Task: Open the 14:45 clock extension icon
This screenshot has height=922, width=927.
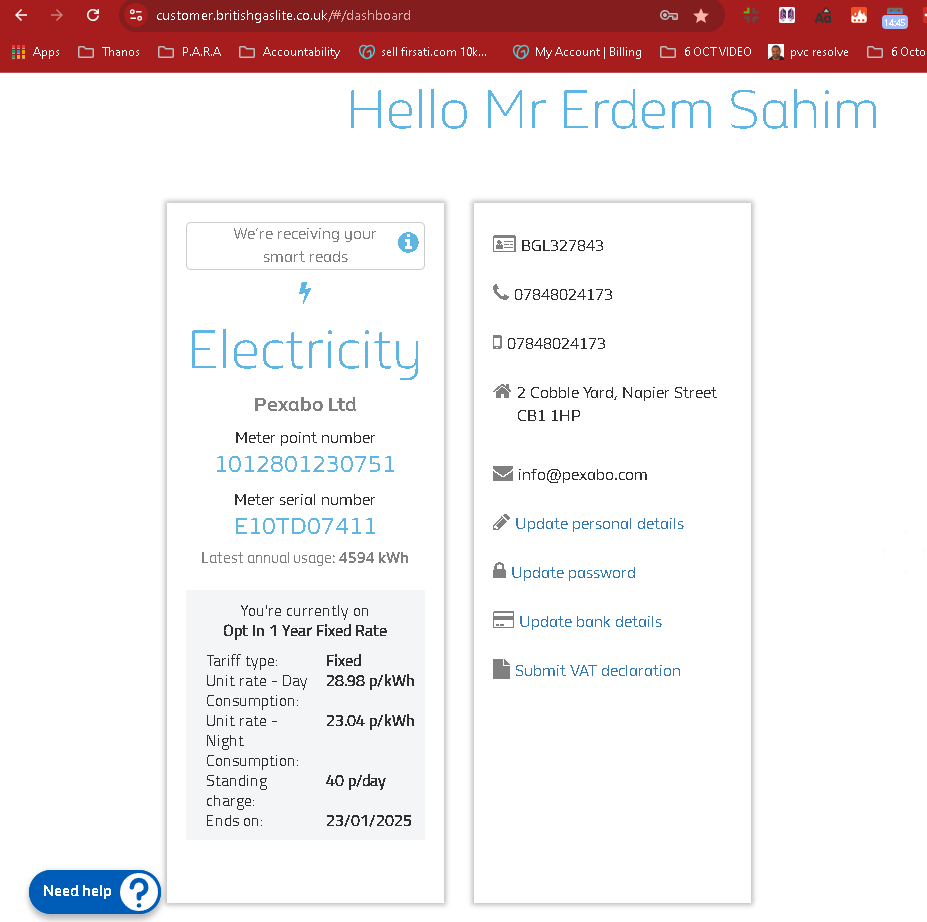Action: click(894, 18)
